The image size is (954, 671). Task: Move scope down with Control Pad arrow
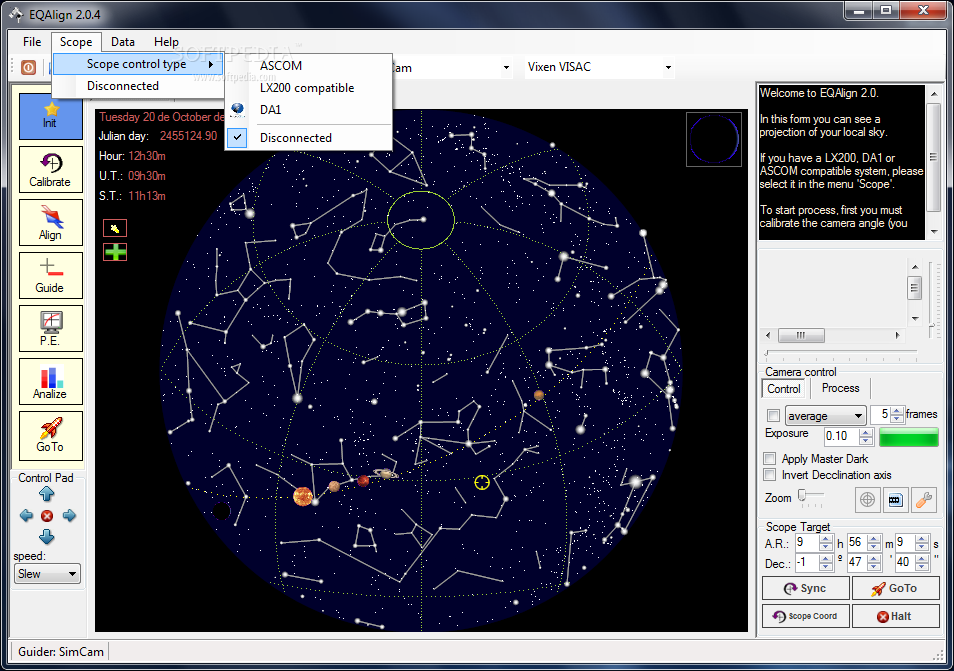(x=47, y=537)
